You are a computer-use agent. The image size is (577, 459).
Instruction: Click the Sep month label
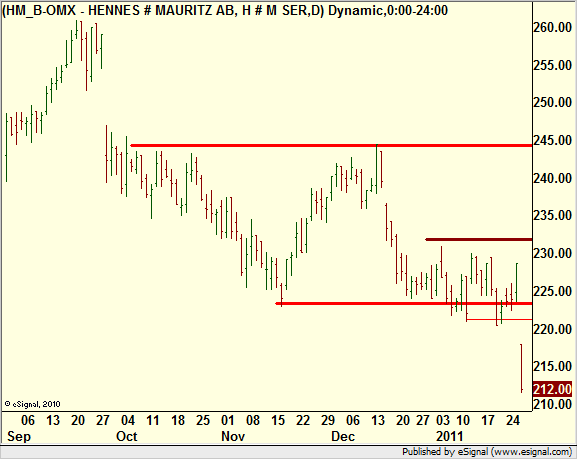pos(19,437)
